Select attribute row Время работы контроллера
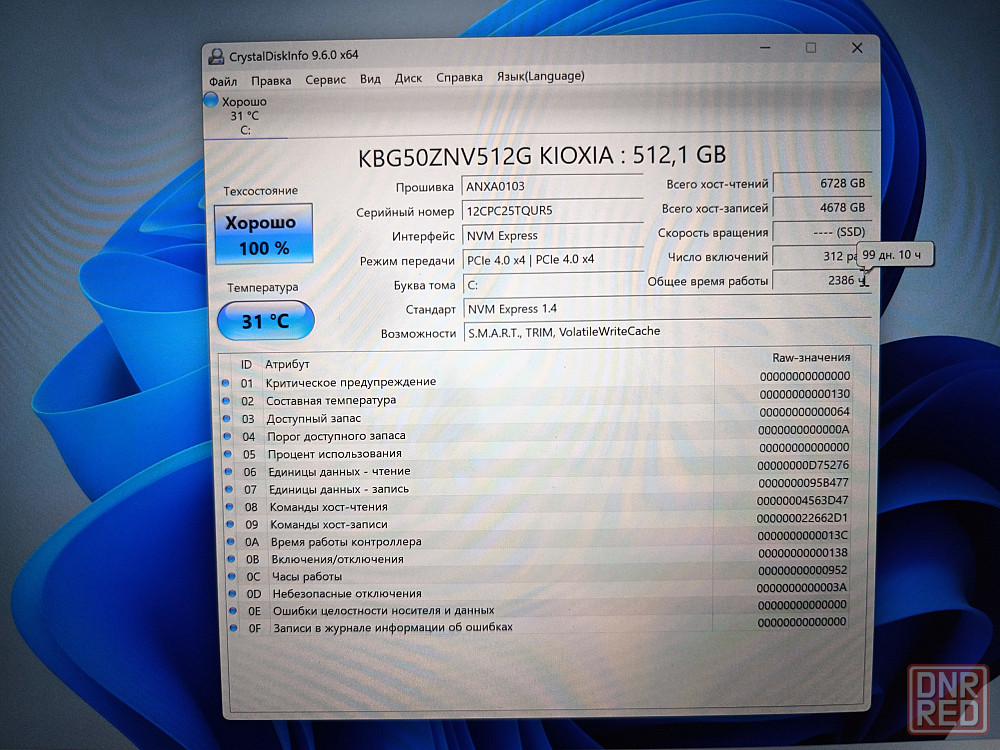 (x=538, y=539)
